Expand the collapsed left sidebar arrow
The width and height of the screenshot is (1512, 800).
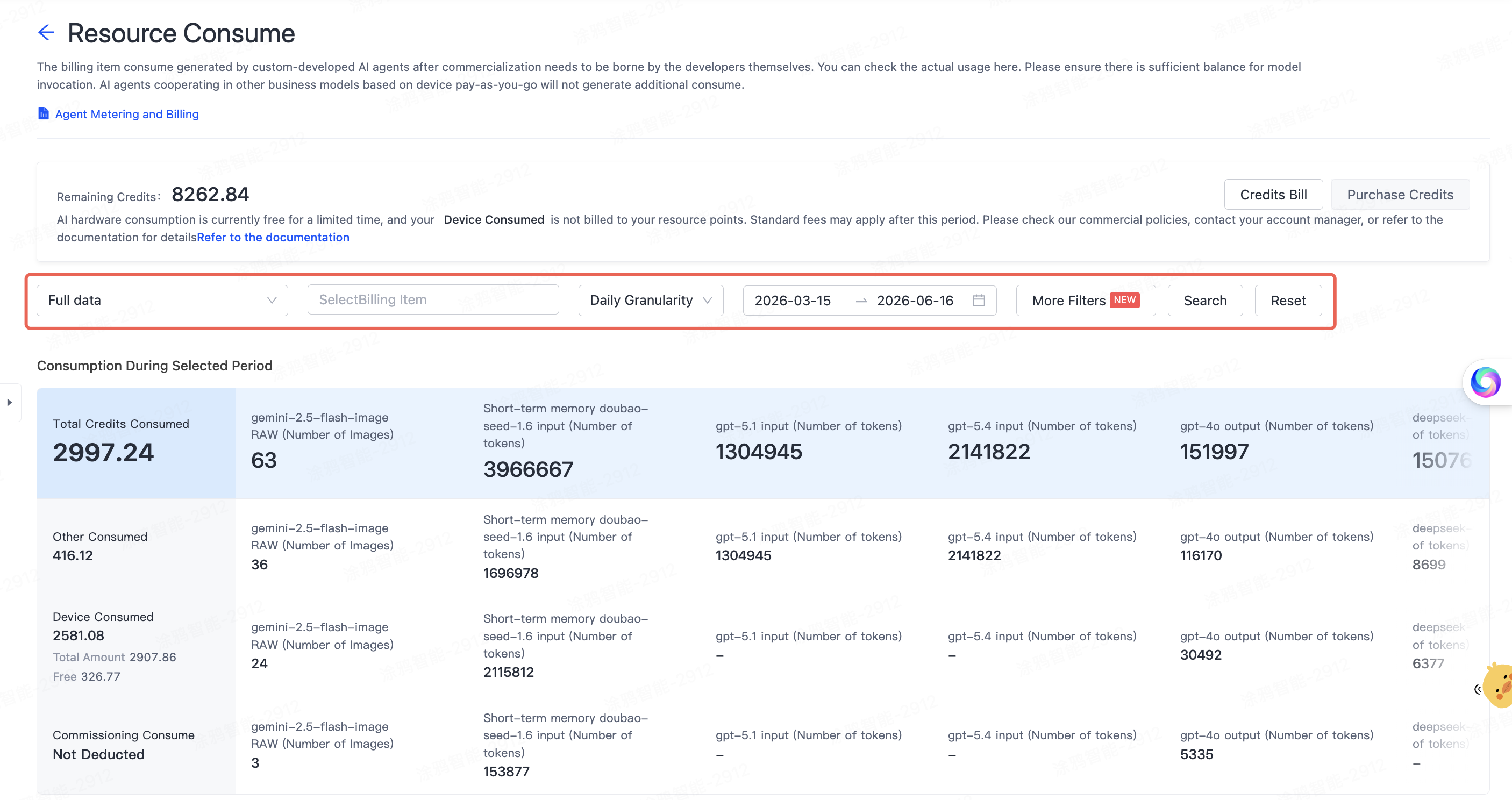pyautogui.click(x=9, y=403)
